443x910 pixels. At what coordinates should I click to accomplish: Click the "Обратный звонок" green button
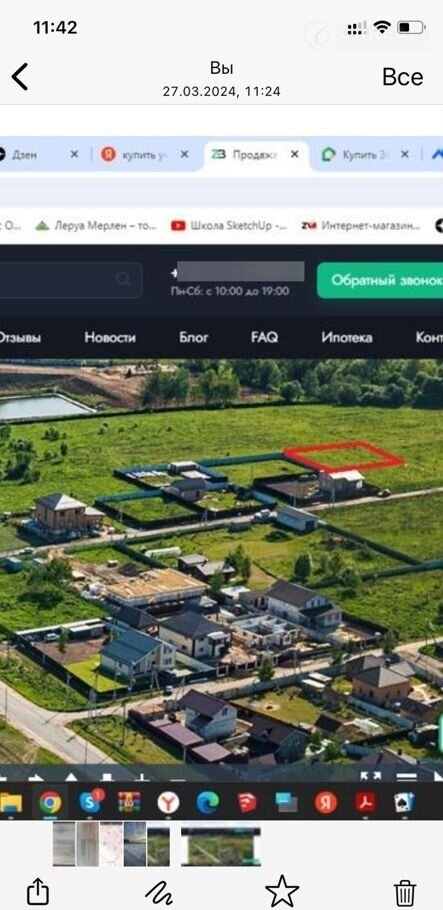(380, 280)
